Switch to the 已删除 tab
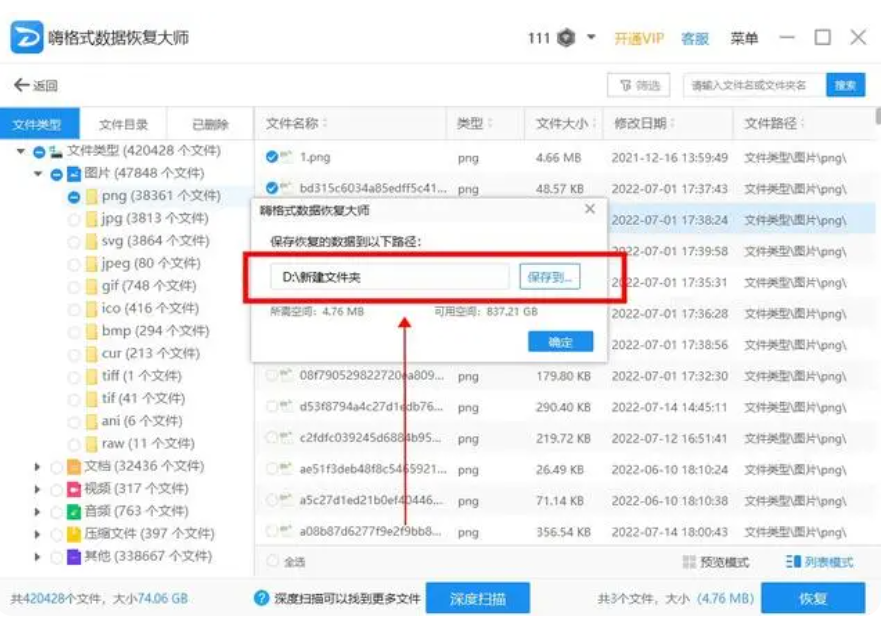This screenshot has width=887, height=625. pyautogui.click(x=210, y=124)
